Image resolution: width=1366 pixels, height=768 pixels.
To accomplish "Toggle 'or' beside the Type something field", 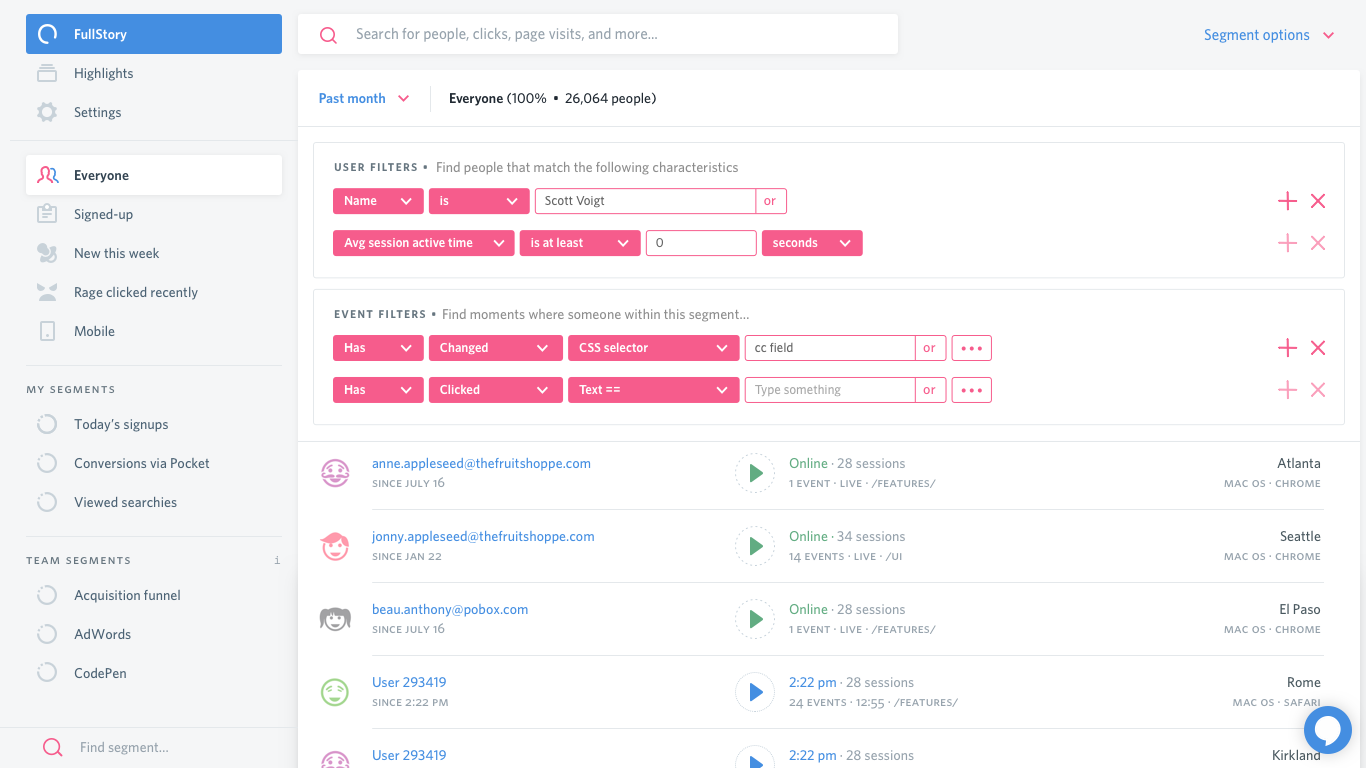I will [929, 390].
